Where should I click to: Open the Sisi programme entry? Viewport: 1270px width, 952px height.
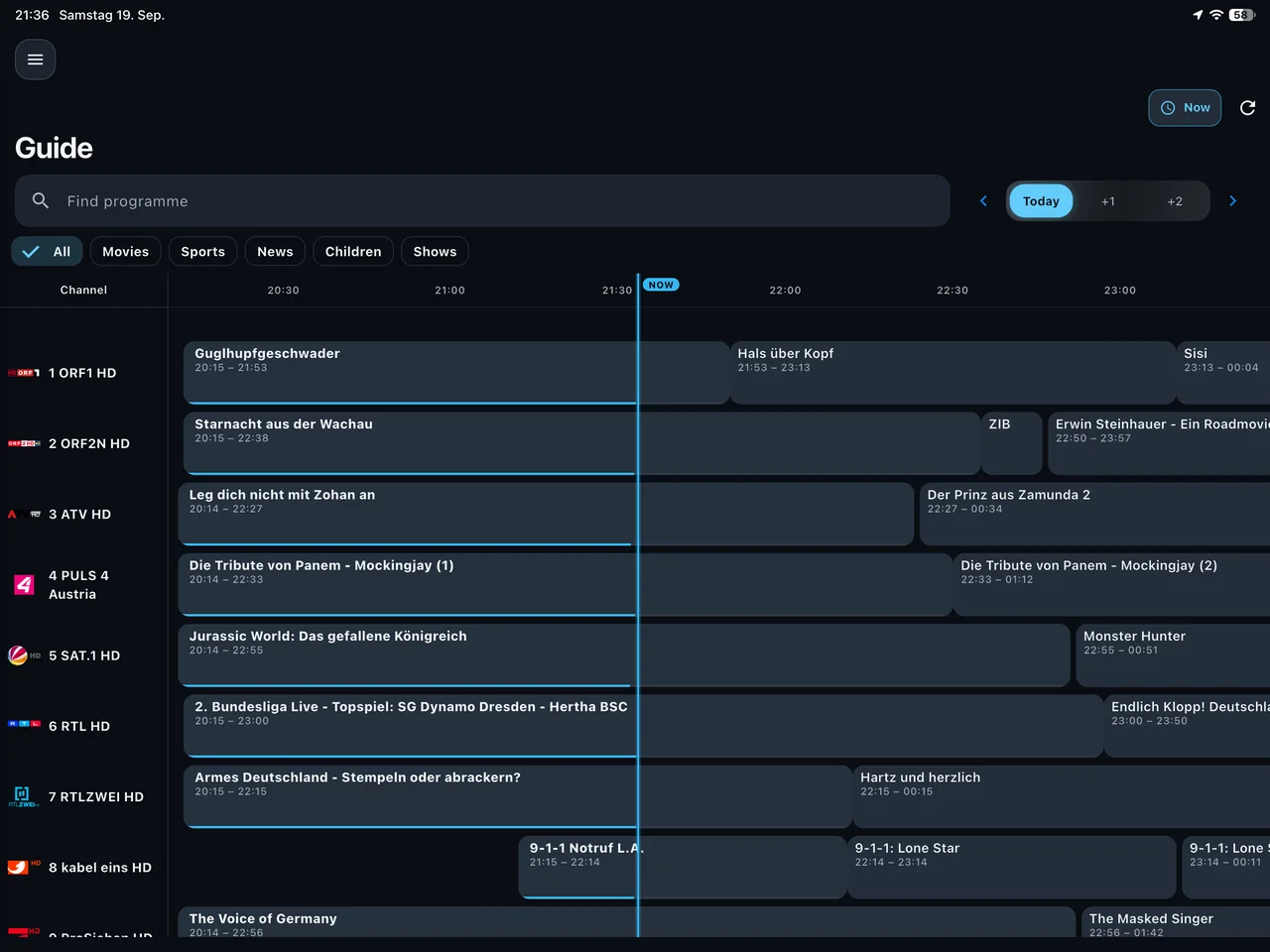pos(1223,373)
